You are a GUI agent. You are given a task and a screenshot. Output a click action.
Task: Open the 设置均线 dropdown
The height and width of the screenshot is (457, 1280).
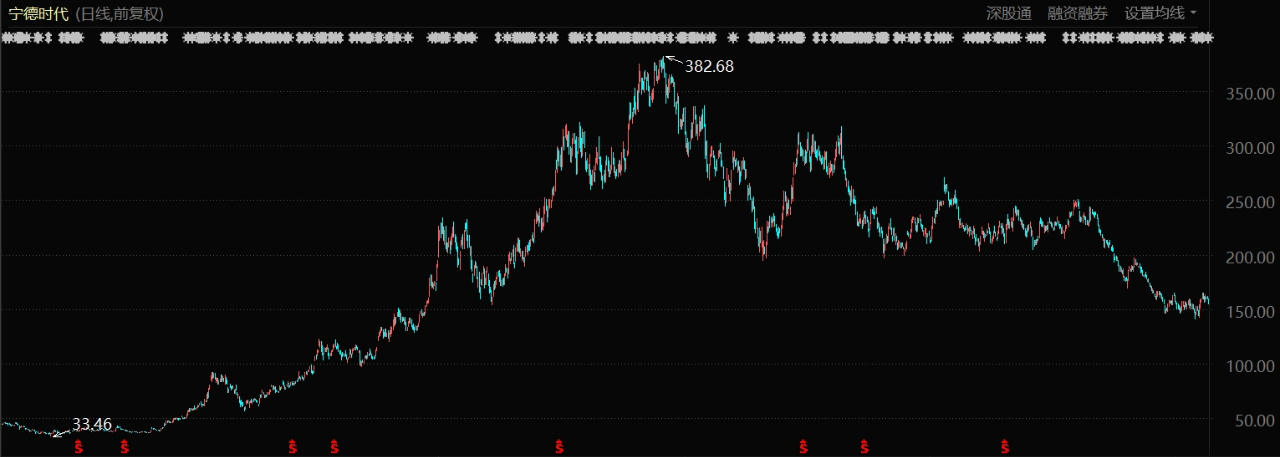(1161, 13)
